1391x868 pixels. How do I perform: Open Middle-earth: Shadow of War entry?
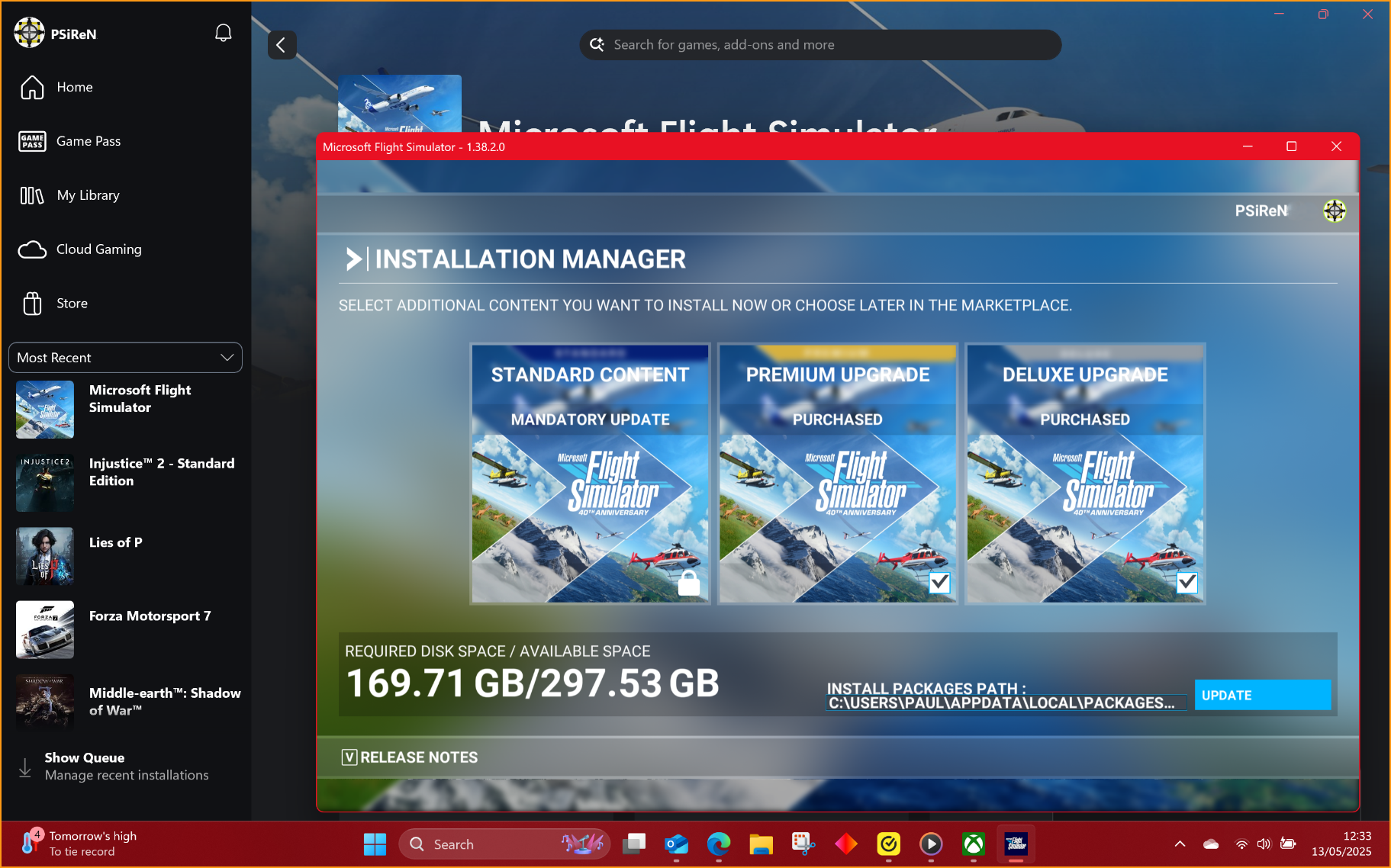(x=126, y=702)
